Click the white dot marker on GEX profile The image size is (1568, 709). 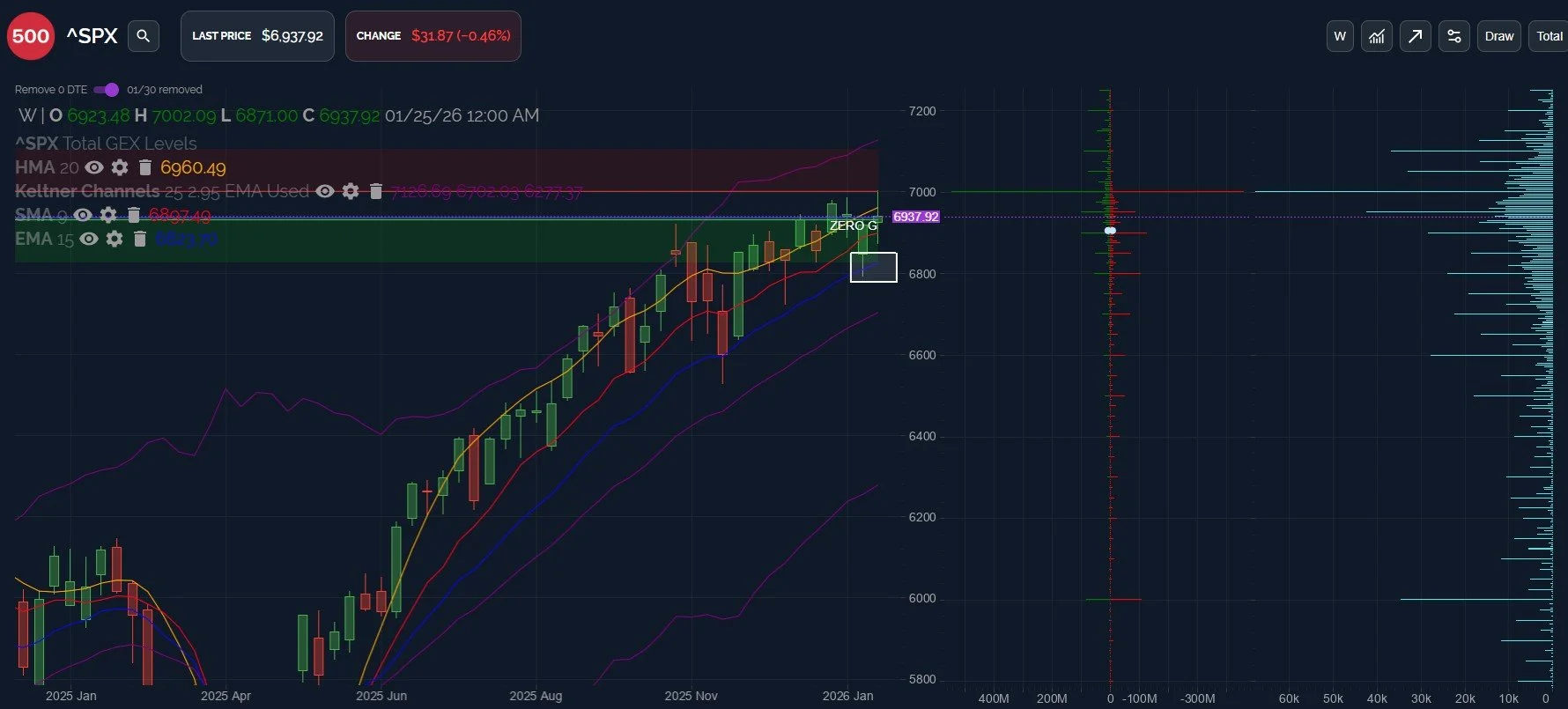(x=1110, y=231)
